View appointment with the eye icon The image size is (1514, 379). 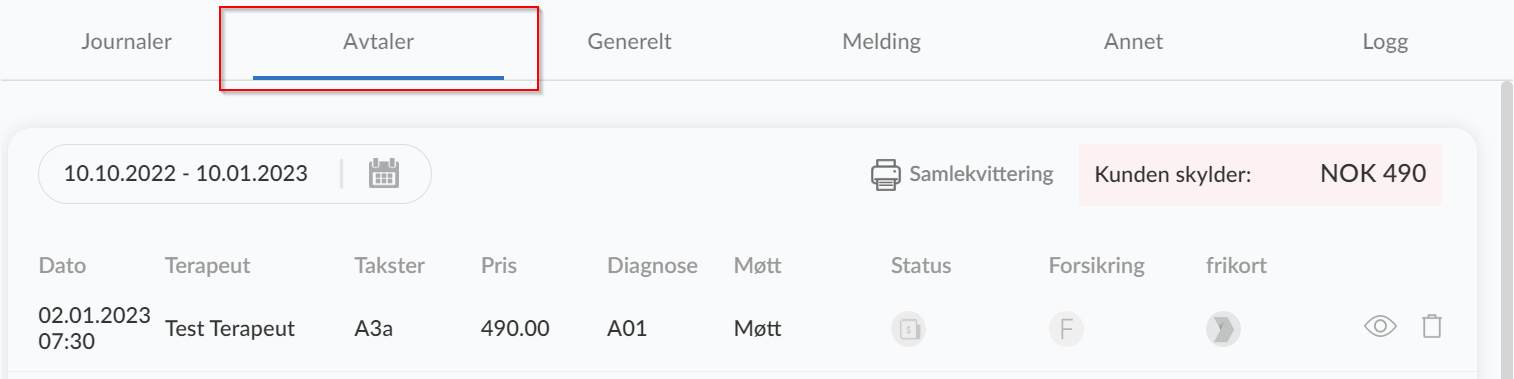click(1380, 326)
